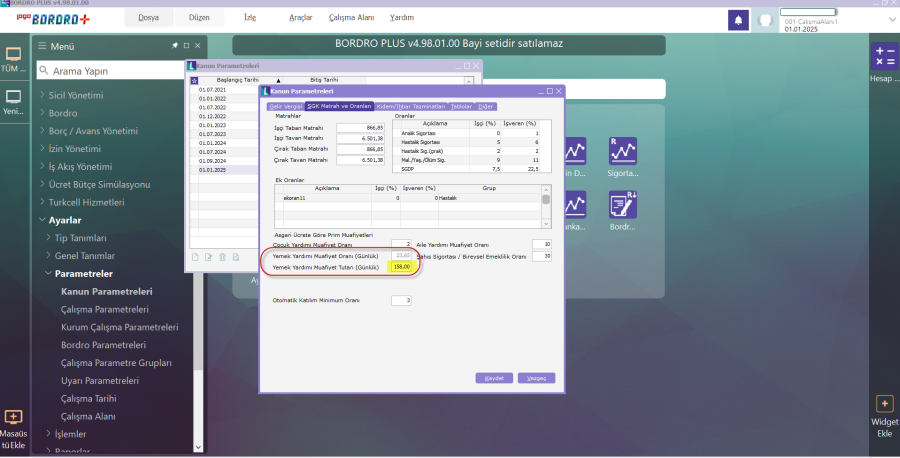
Task: Switch to SGK Matrah ve Oranları tab
Action: tap(339, 106)
